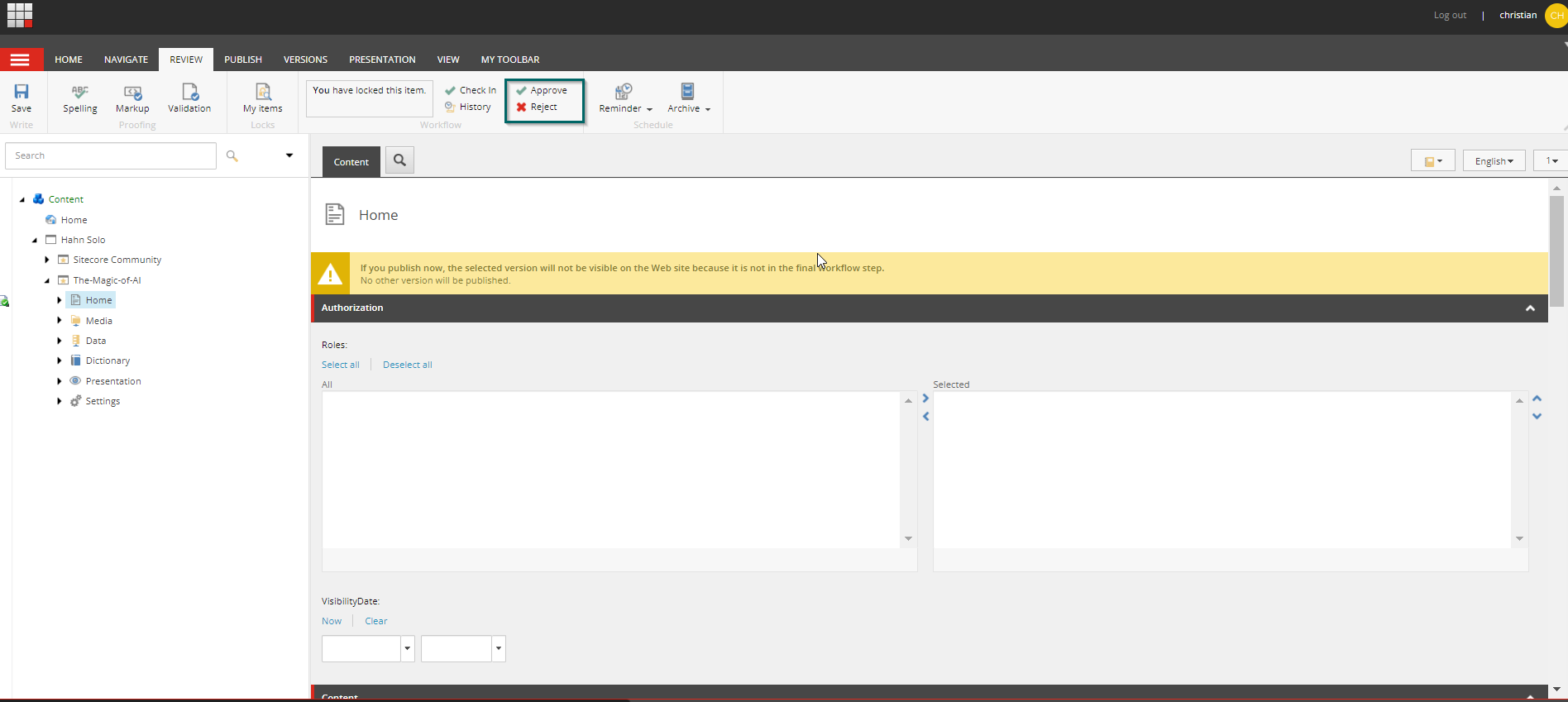This screenshot has width=1568, height=702.
Task: Switch to the Publish ribbon tab
Action: pyautogui.click(x=243, y=60)
